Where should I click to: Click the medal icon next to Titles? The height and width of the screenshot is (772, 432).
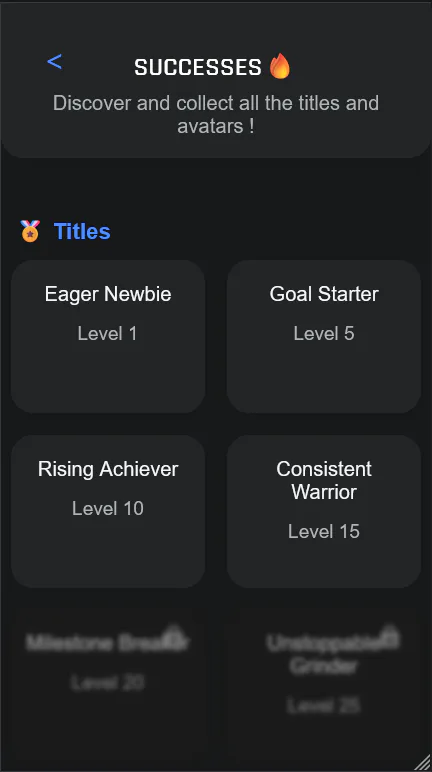(30, 231)
